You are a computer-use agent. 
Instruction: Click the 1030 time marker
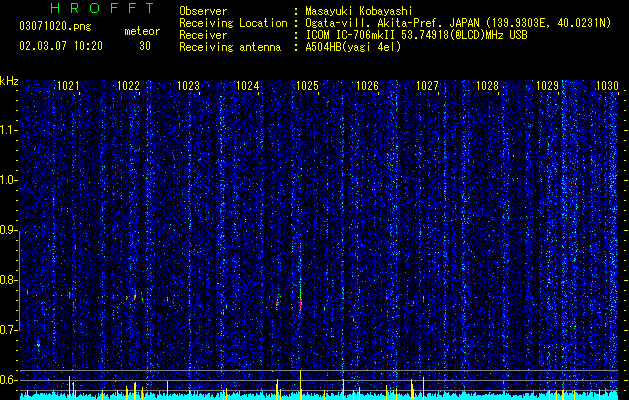point(607,86)
